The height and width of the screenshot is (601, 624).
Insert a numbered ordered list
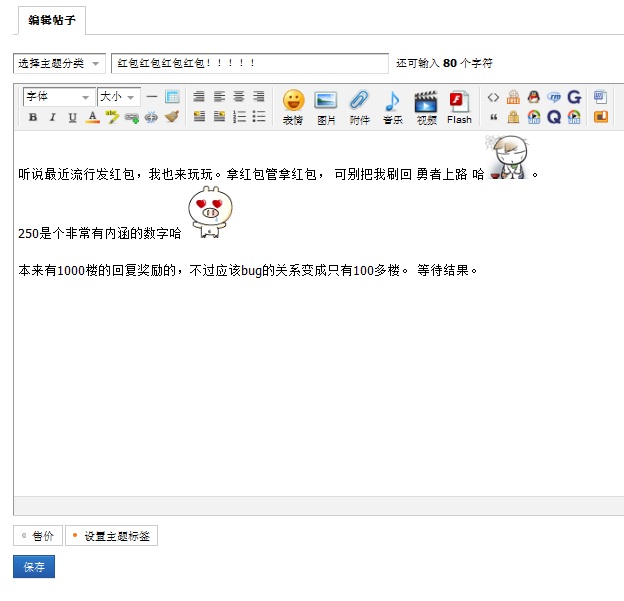(x=239, y=116)
